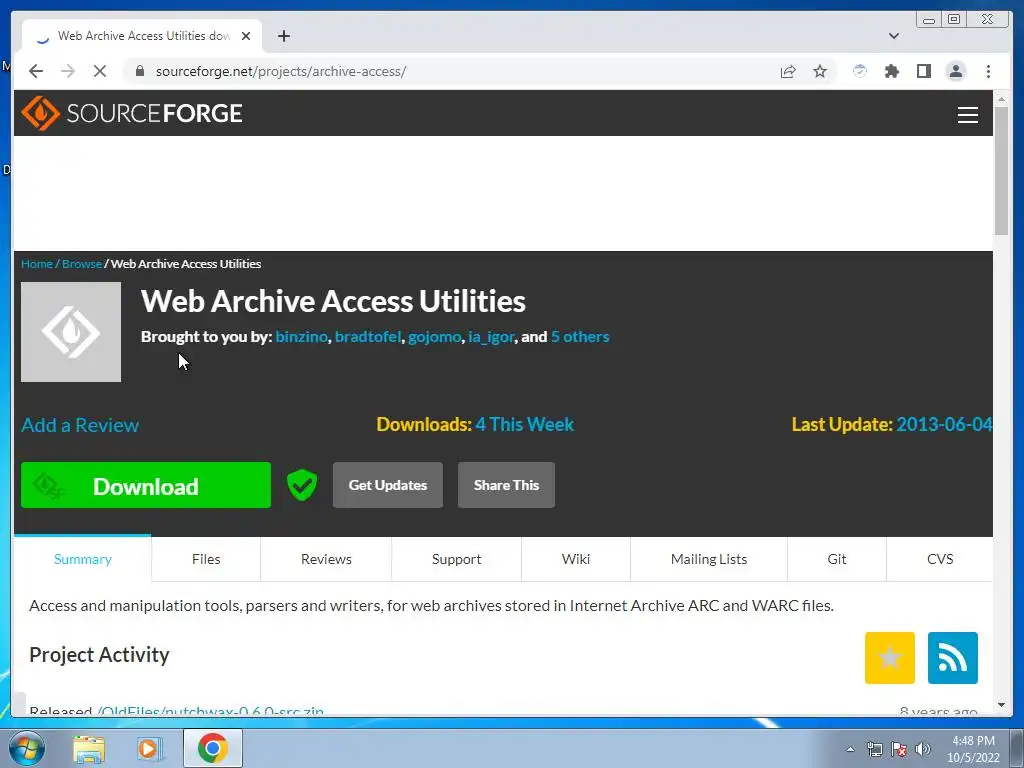The height and width of the screenshot is (768, 1024).
Task: Click the 'Web Archive Access Utilities' title
Action: pos(333,301)
